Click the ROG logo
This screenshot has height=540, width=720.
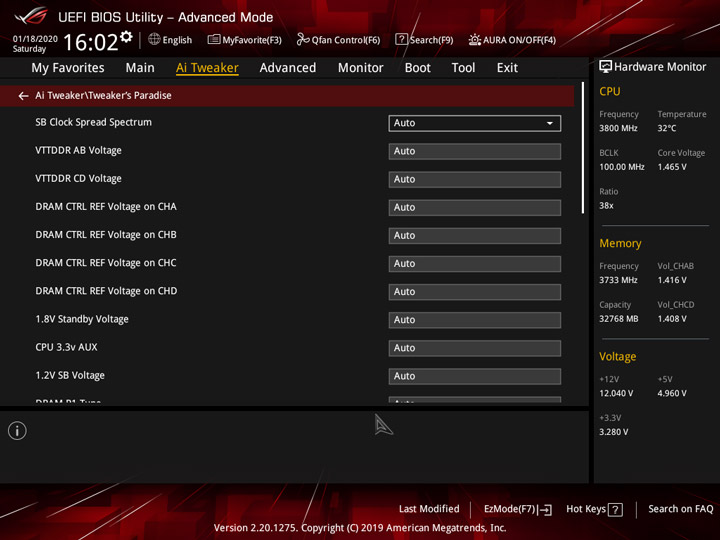[x=31, y=16]
